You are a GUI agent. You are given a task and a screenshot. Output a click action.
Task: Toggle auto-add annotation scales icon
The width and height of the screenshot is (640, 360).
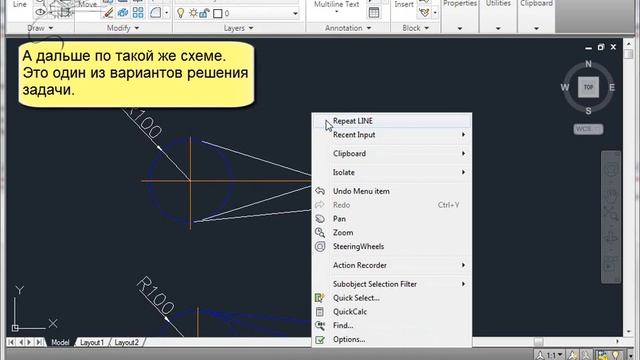tap(587, 355)
